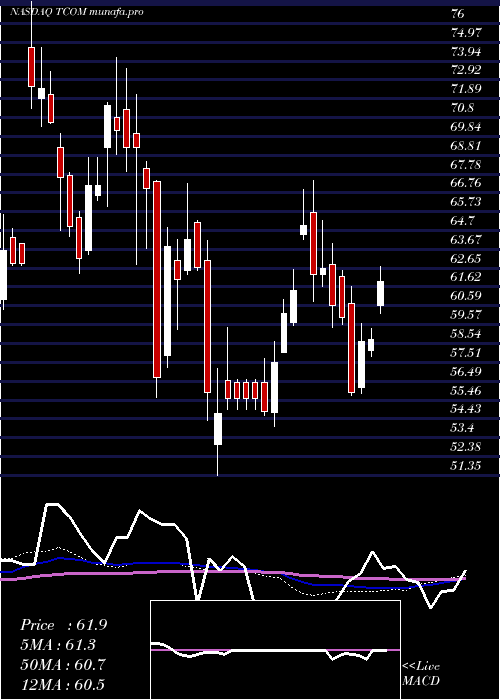
Task: Click the 50MA : 60.7 readout
Action: [63, 665]
